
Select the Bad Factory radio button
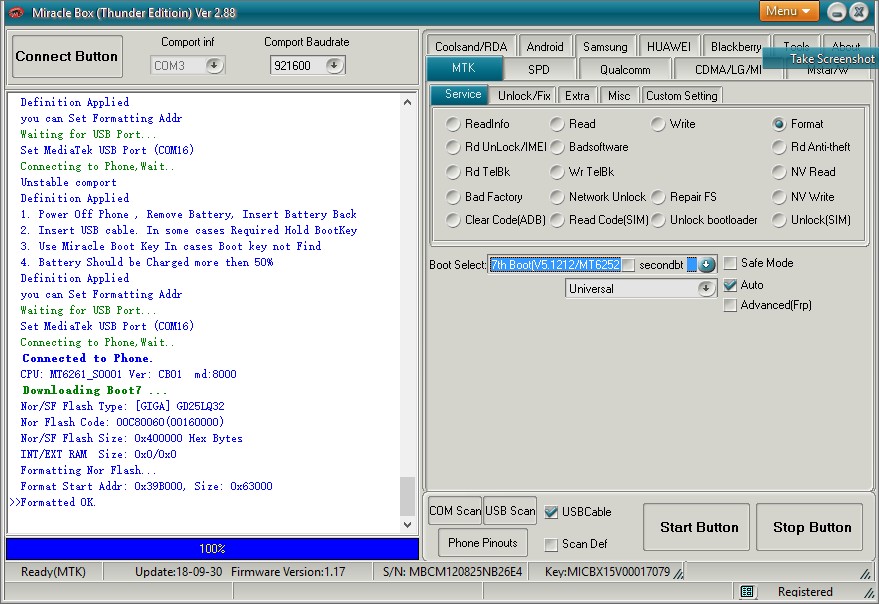453,197
